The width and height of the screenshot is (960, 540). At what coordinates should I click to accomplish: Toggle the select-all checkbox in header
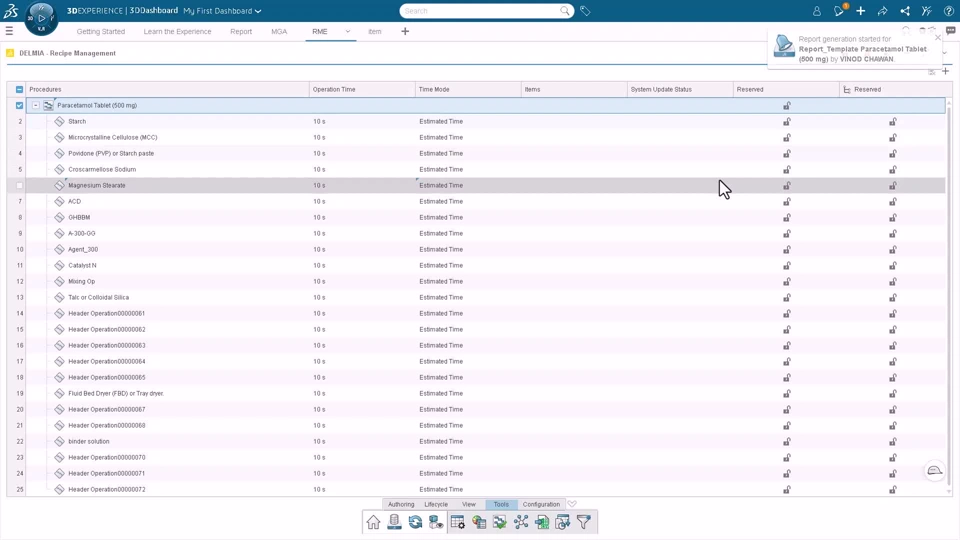[x=20, y=89]
